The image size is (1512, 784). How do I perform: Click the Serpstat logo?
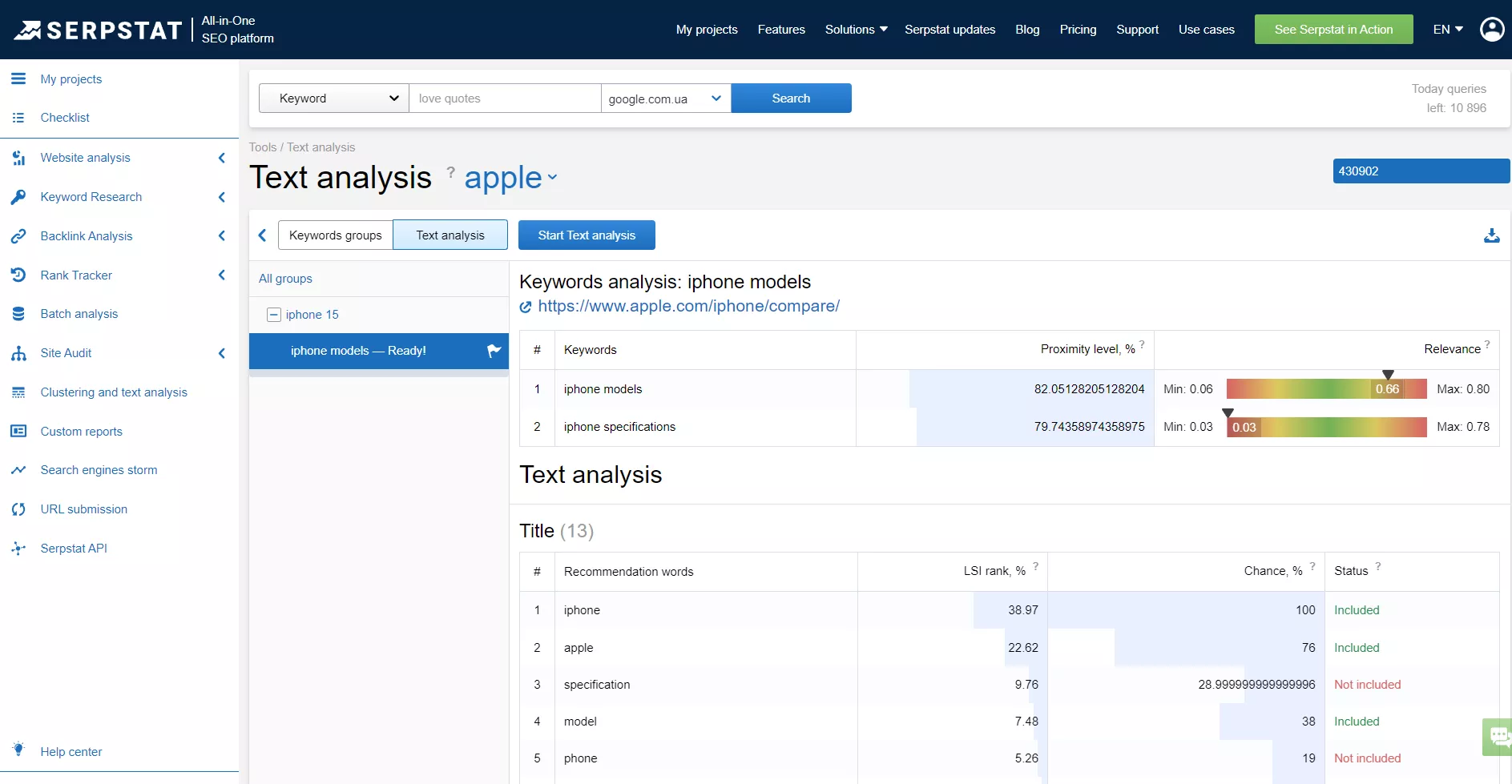[98, 30]
